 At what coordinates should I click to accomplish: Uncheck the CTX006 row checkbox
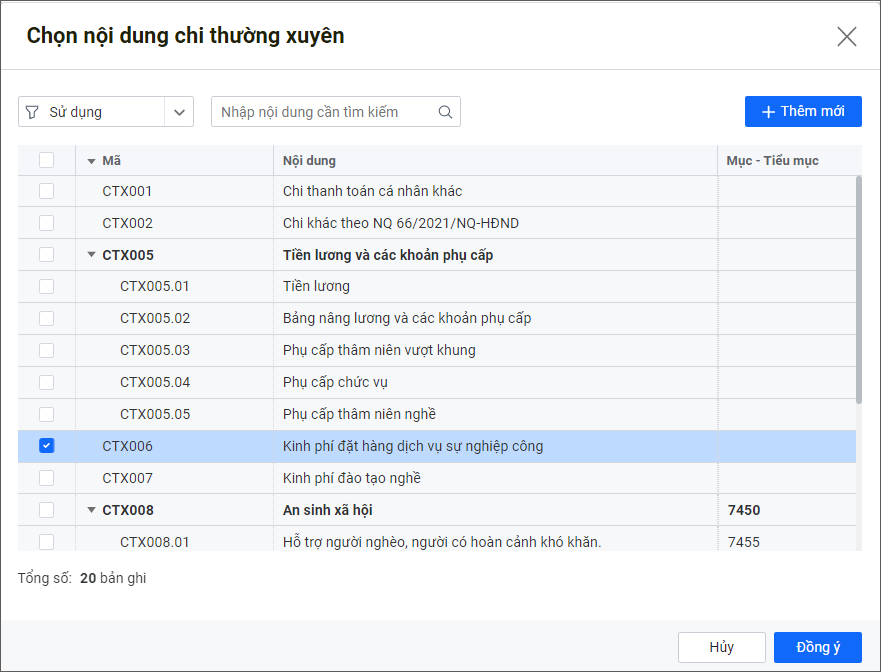pos(46,446)
